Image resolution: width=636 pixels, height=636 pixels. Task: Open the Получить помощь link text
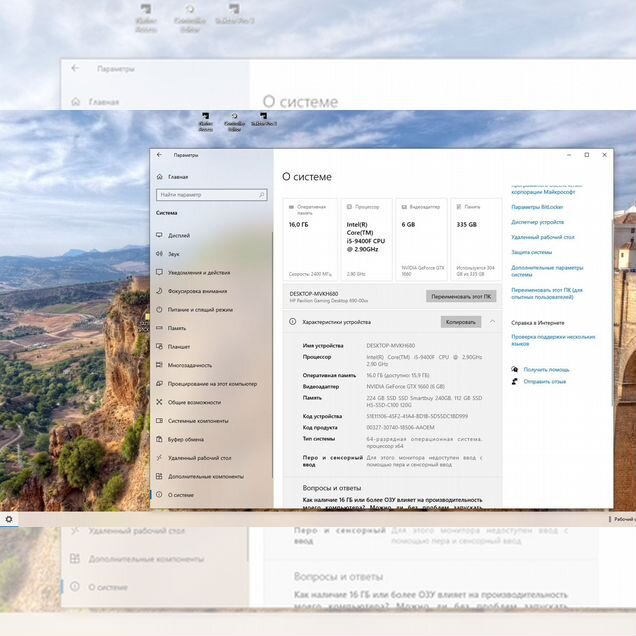546,370
